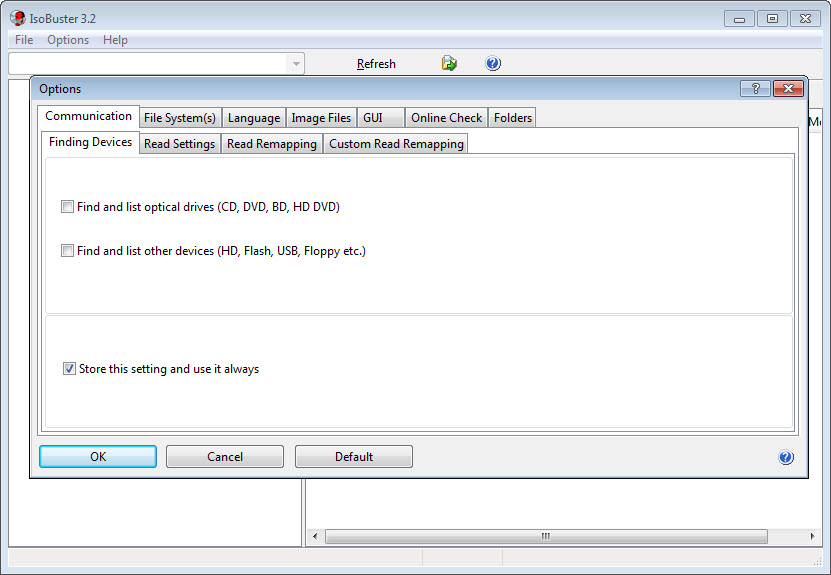Switch to the Language tab
Viewport: 831px width, 575px height.
(254, 118)
